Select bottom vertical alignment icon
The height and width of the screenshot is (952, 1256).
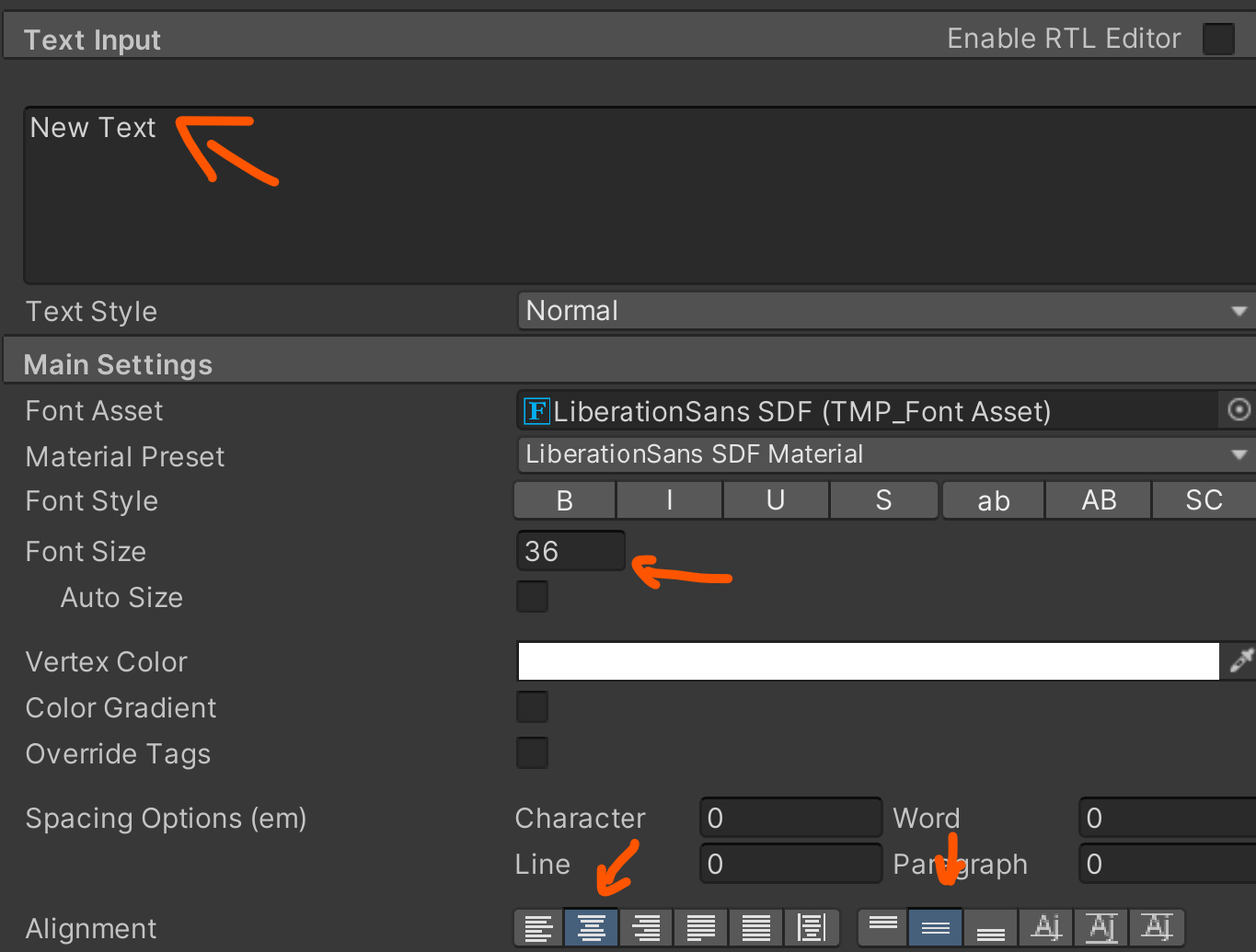(x=990, y=927)
